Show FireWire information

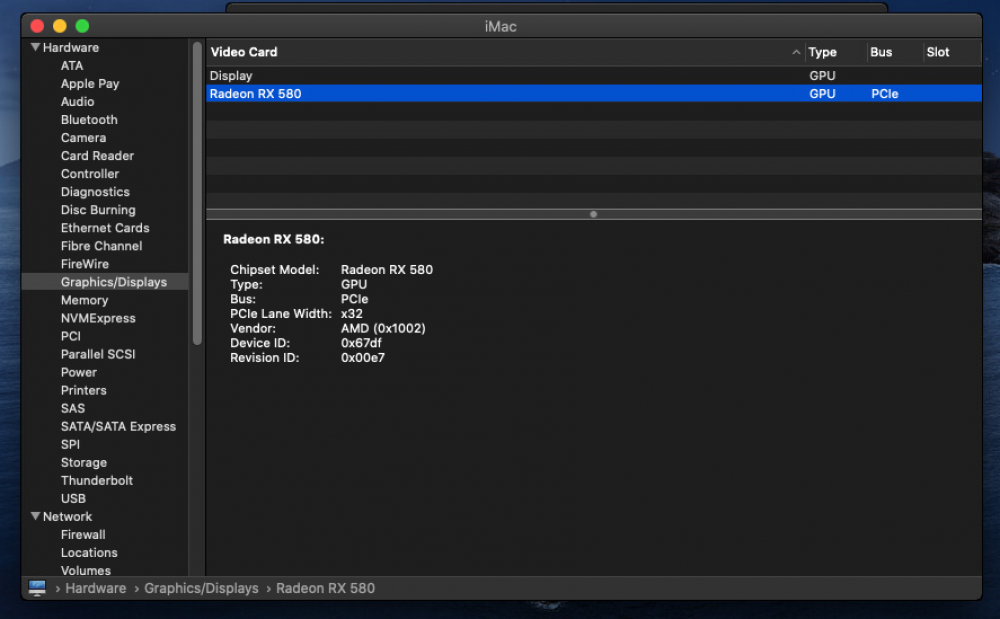tap(85, 264)
